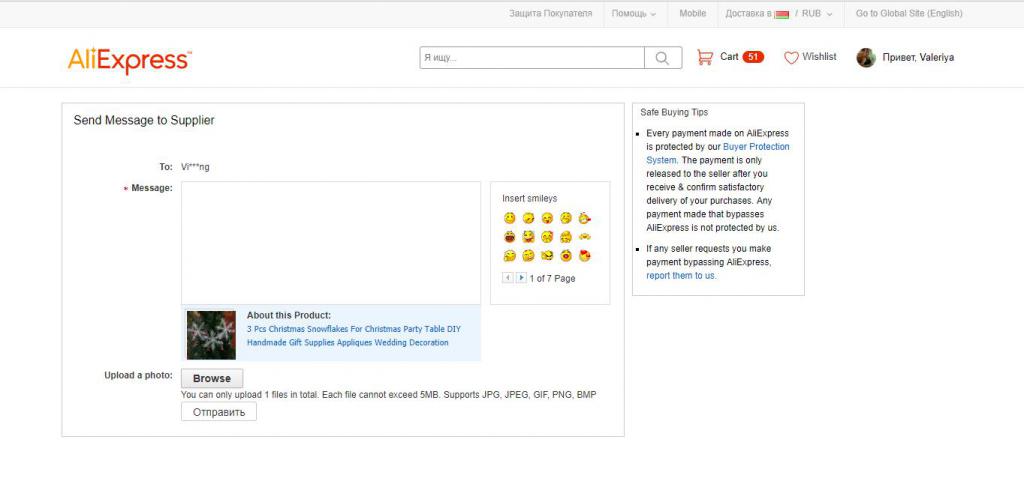Click the Insert smileys label
1024x490 pixels.
[x=530, y=199]
